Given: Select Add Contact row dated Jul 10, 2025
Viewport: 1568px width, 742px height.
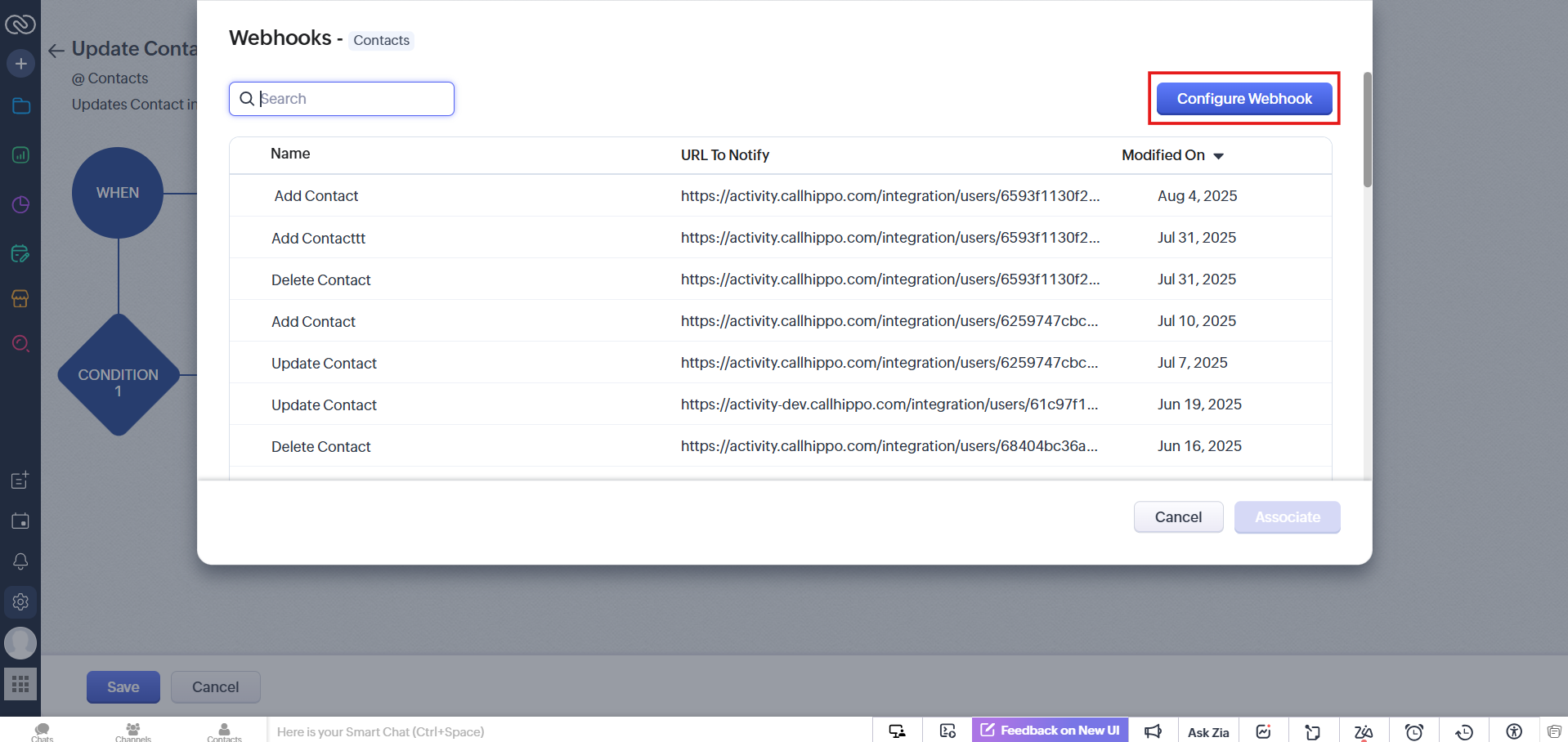Looking at the screenshot, I should tap(781, 321).
